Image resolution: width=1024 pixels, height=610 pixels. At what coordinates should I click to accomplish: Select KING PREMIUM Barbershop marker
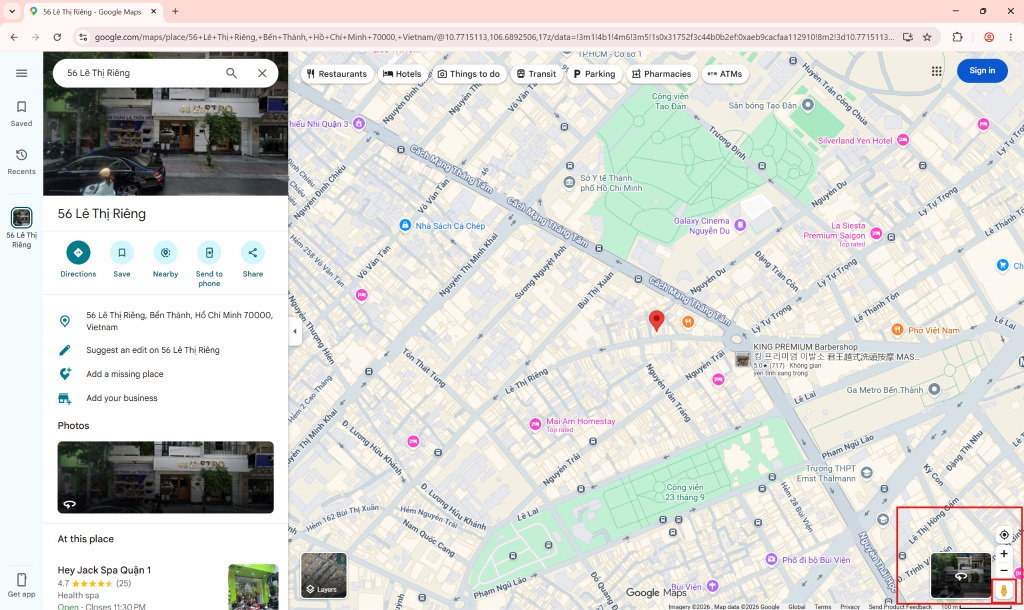pos(743,359)
